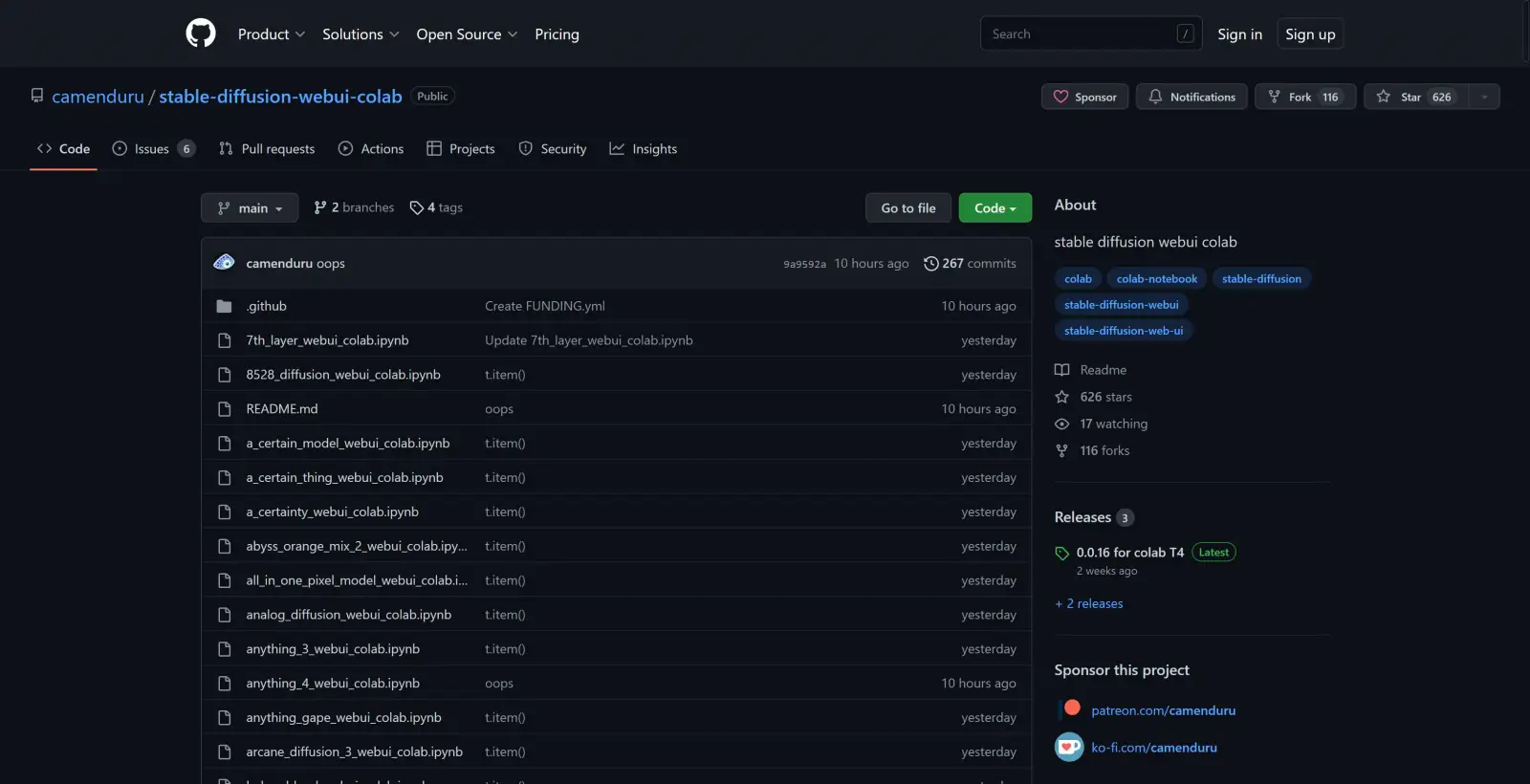Click file icon beside README.md

[225, 409]
